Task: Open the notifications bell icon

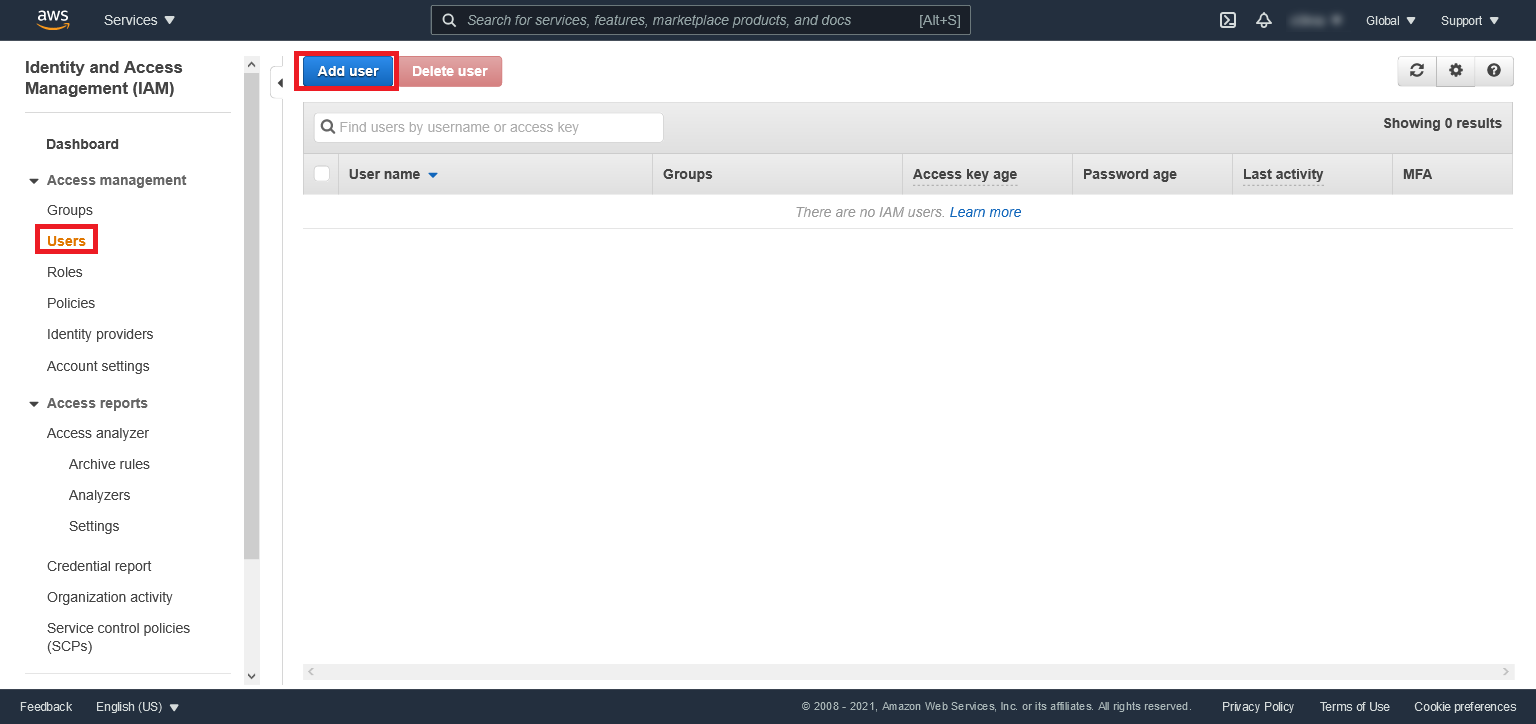Action: (1264, 20)
